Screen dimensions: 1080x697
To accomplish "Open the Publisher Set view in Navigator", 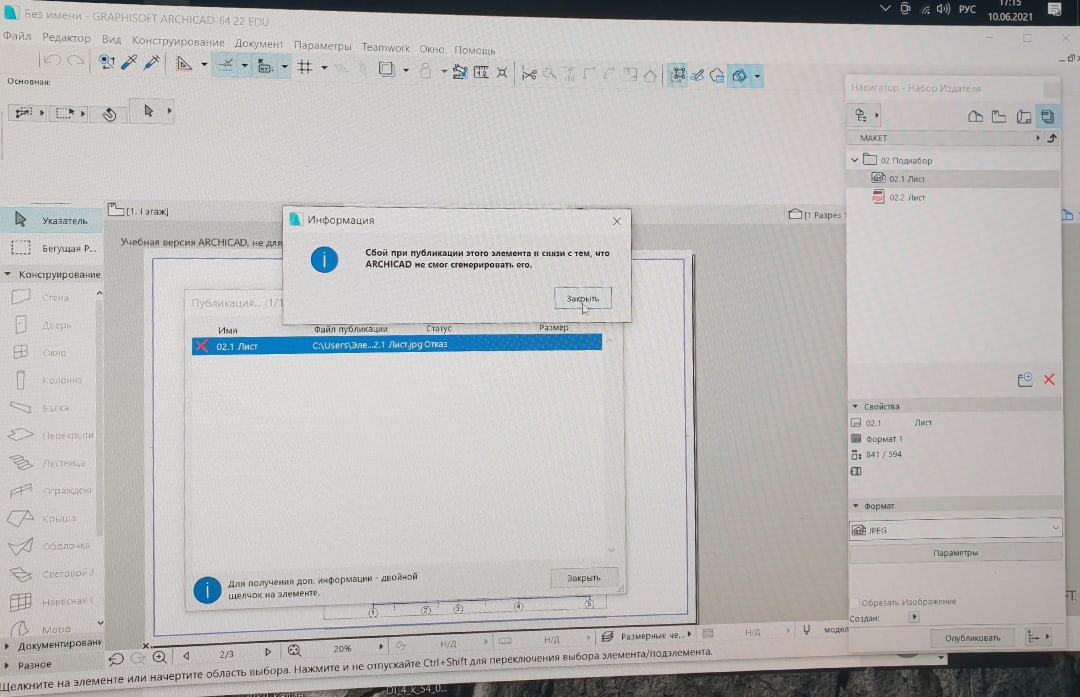I will (1048, 116).
